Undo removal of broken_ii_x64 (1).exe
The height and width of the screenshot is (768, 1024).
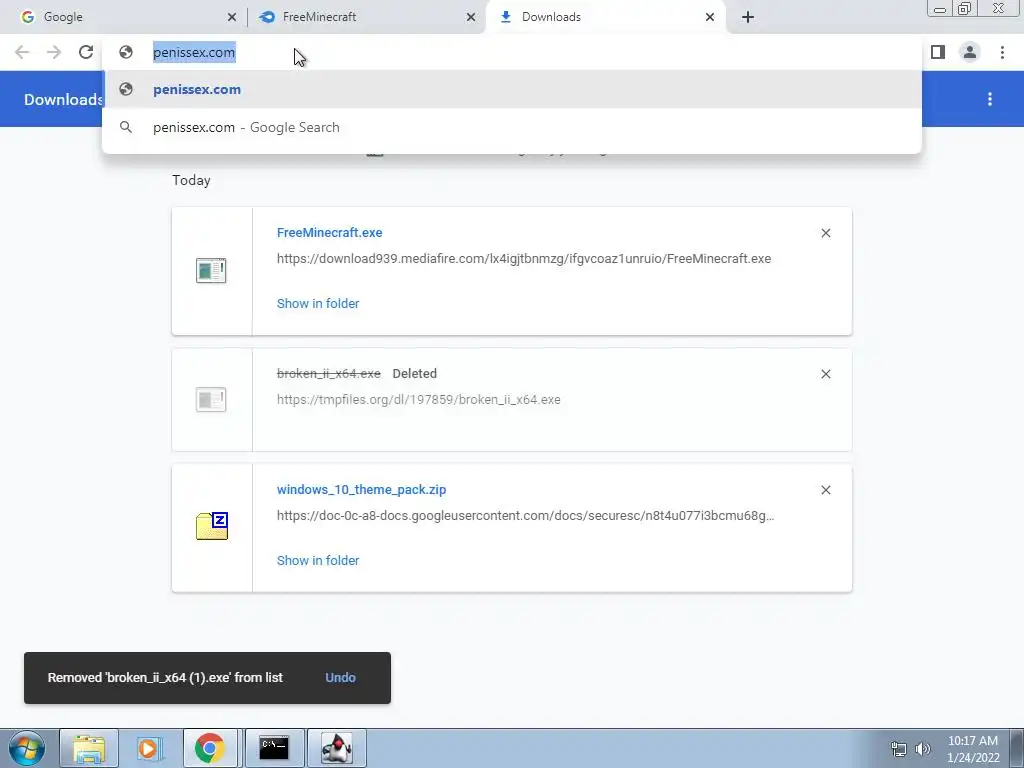(x=340, y=678)
